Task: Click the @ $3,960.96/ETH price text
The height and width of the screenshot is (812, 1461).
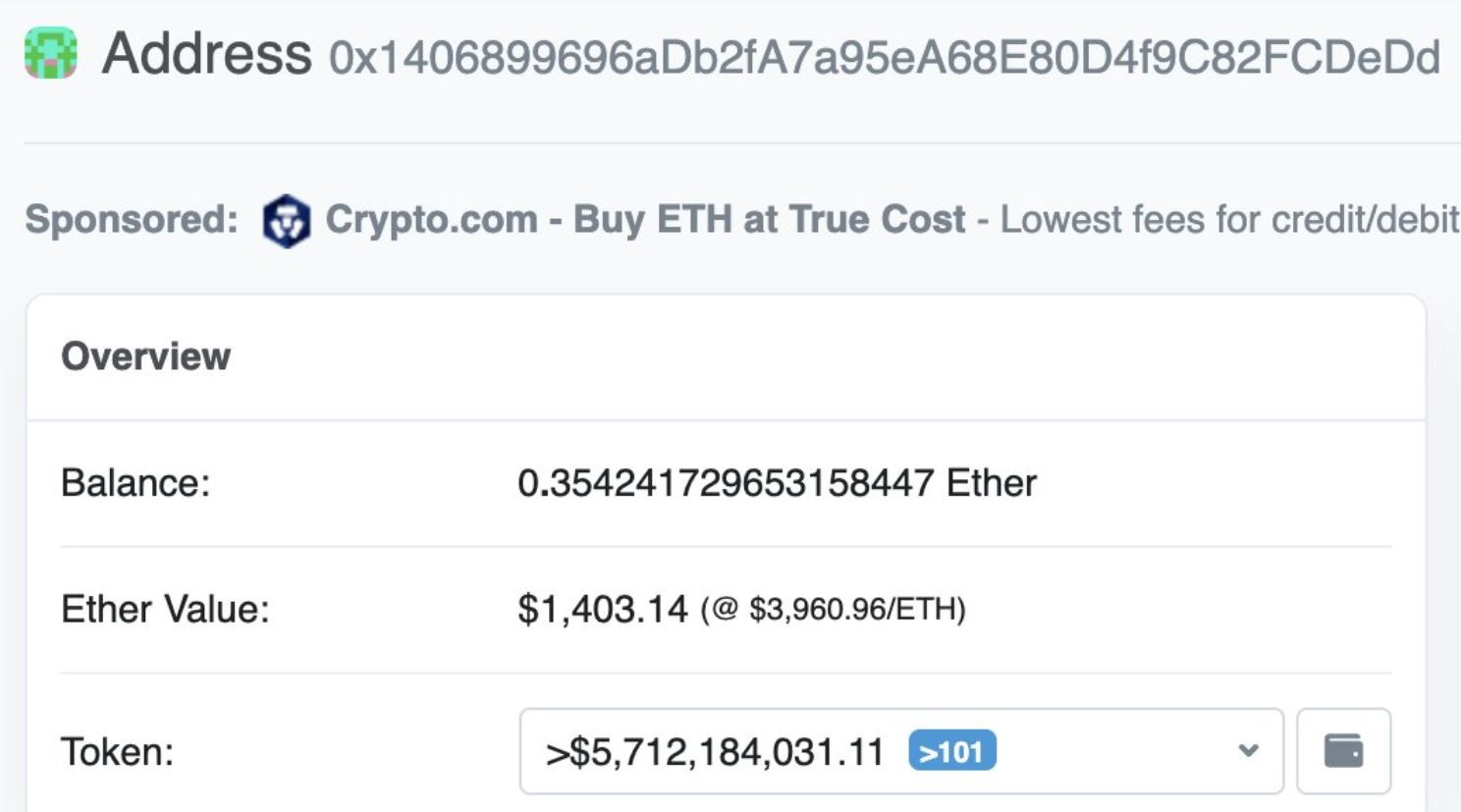Action: 833,610
